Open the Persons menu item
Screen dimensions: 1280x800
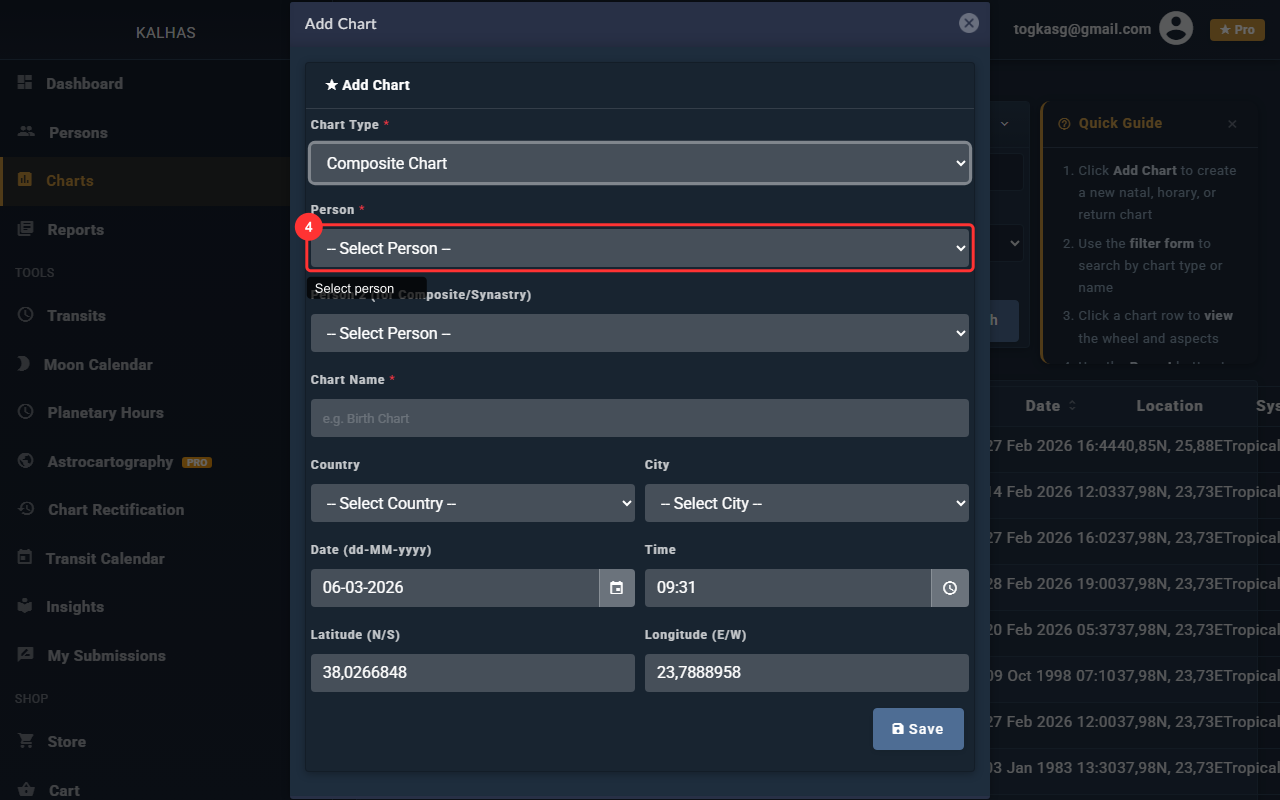pos(77,132)
